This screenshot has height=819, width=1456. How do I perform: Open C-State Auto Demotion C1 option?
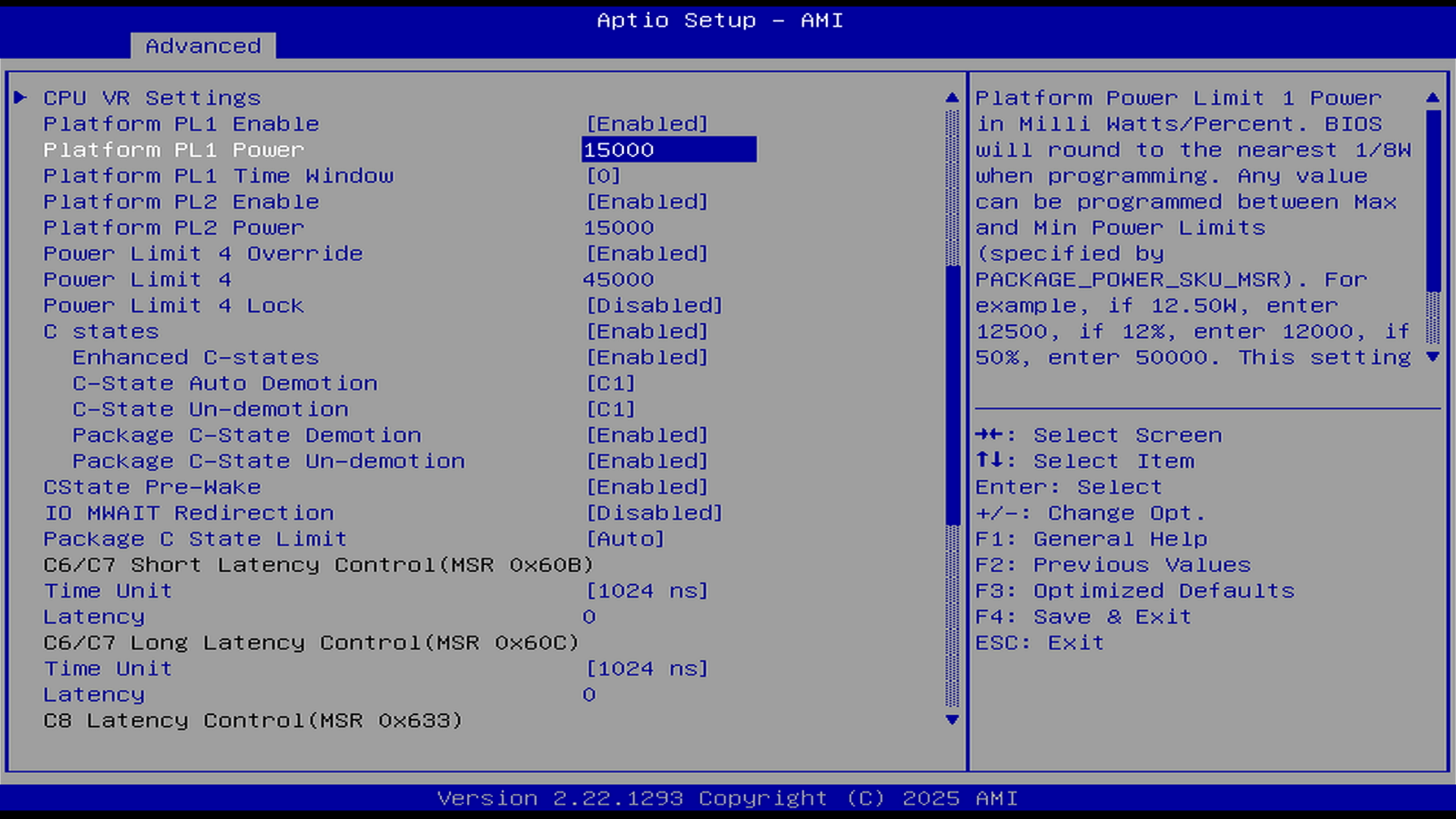610,384
